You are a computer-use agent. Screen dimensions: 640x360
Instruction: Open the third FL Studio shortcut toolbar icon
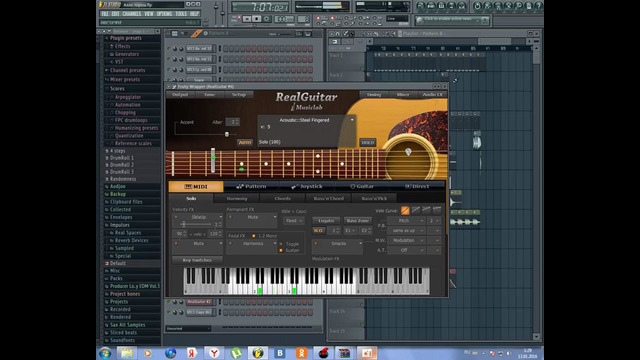[441, 6]
